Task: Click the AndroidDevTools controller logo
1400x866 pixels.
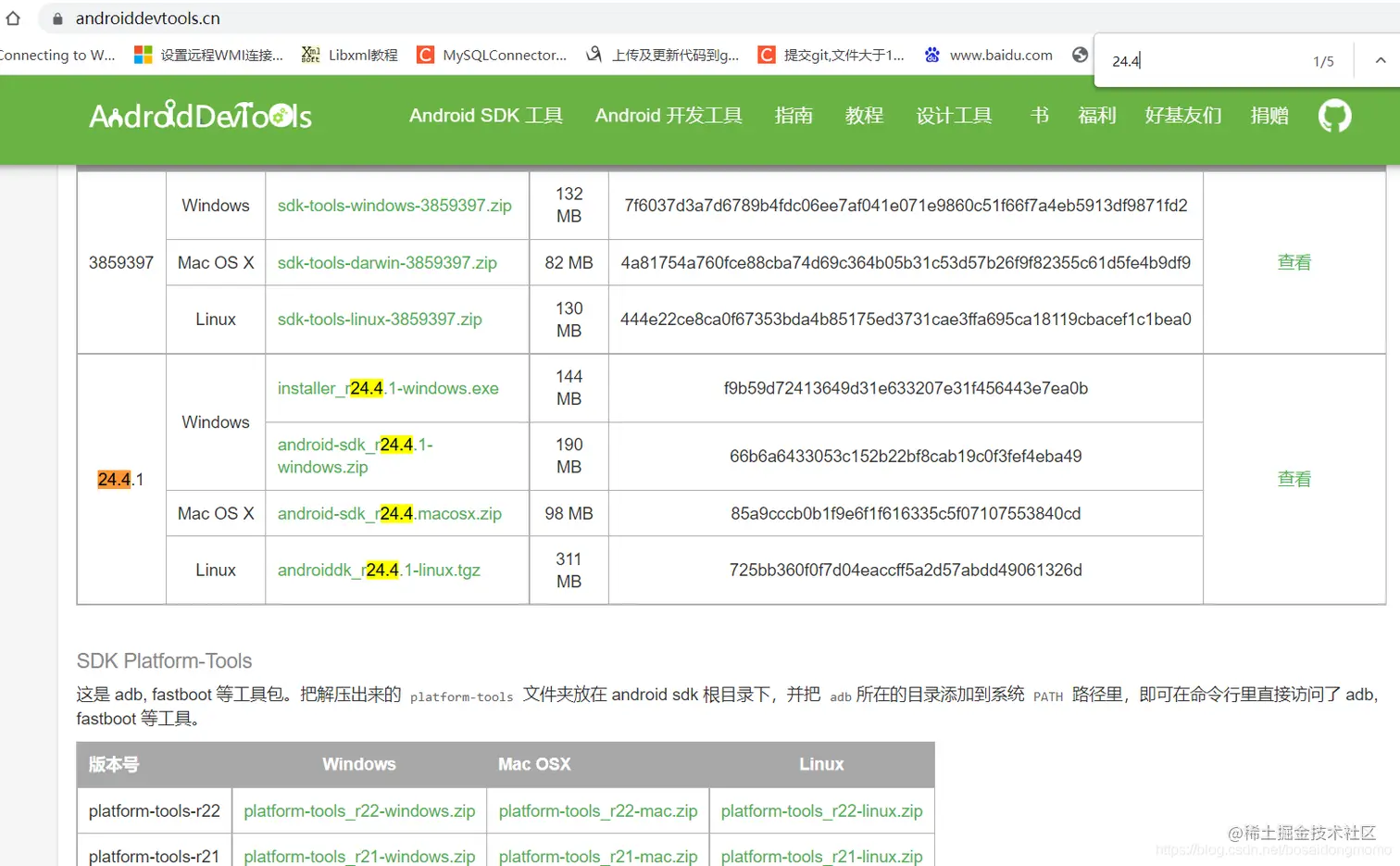Action: (199, 116)
